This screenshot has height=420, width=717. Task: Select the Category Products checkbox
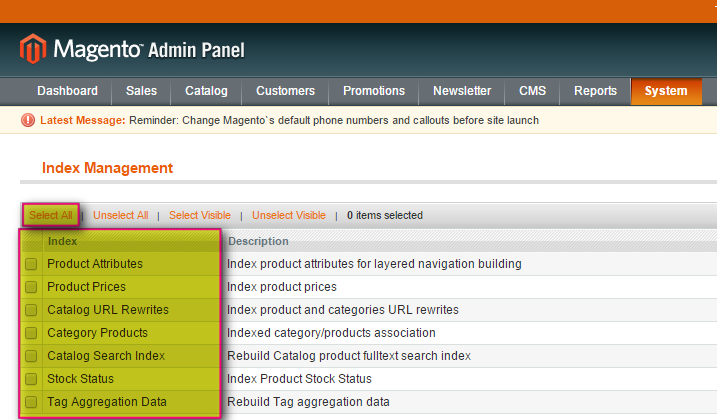[32, 333]
